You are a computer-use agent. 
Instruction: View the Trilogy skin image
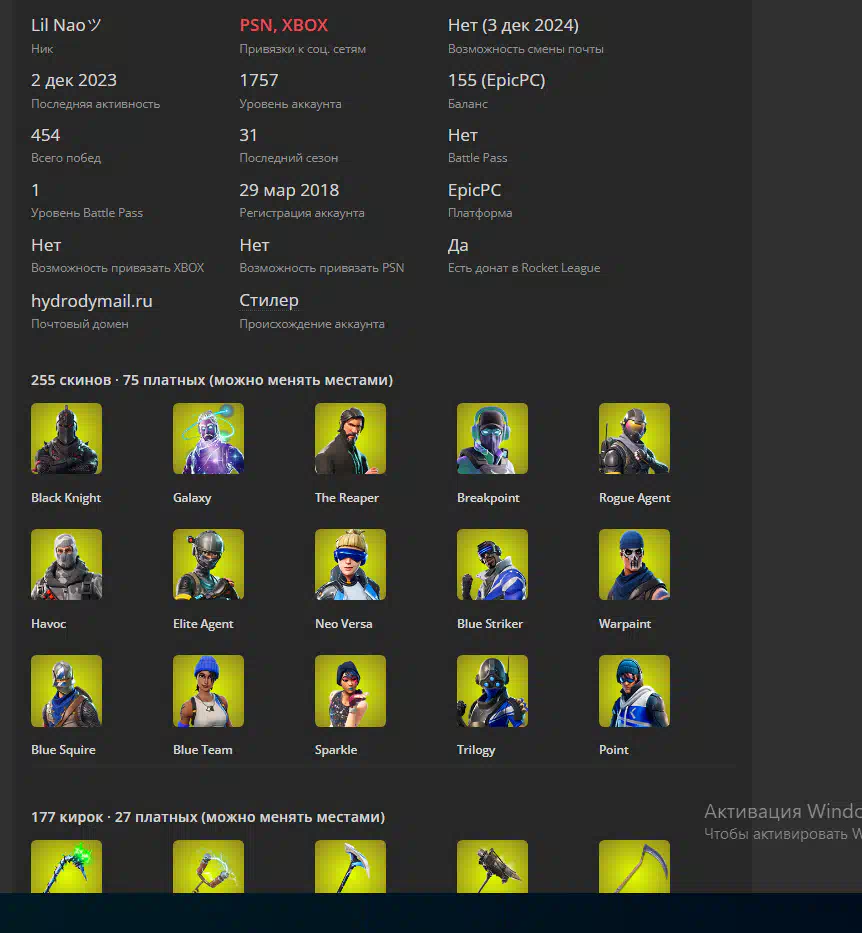point(492,691)
